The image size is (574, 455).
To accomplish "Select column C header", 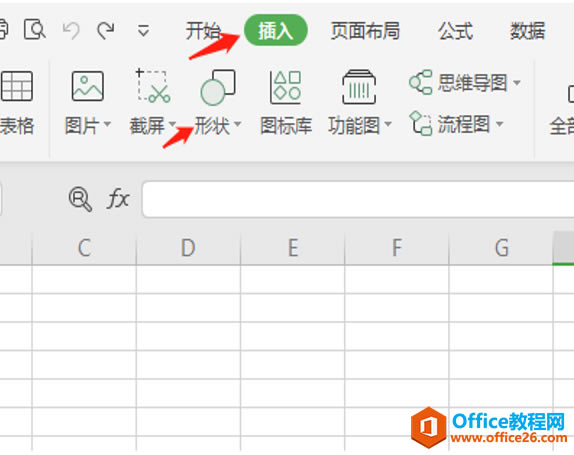I will coord(84,248).
